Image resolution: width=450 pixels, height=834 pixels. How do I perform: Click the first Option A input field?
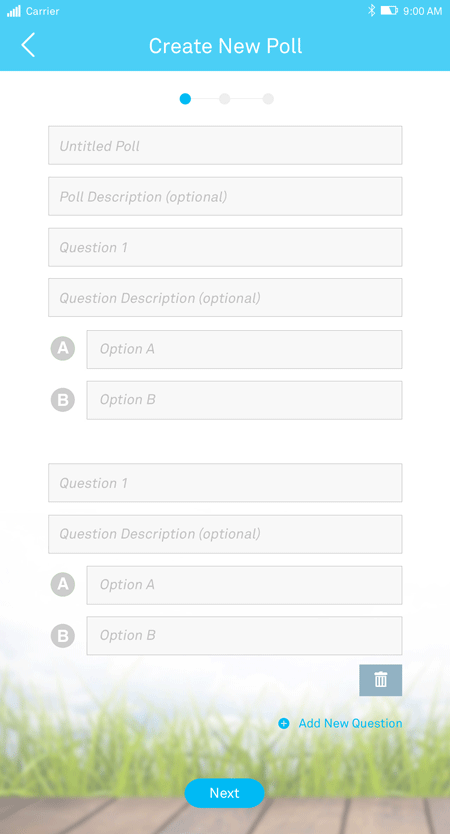click(244, 349)
